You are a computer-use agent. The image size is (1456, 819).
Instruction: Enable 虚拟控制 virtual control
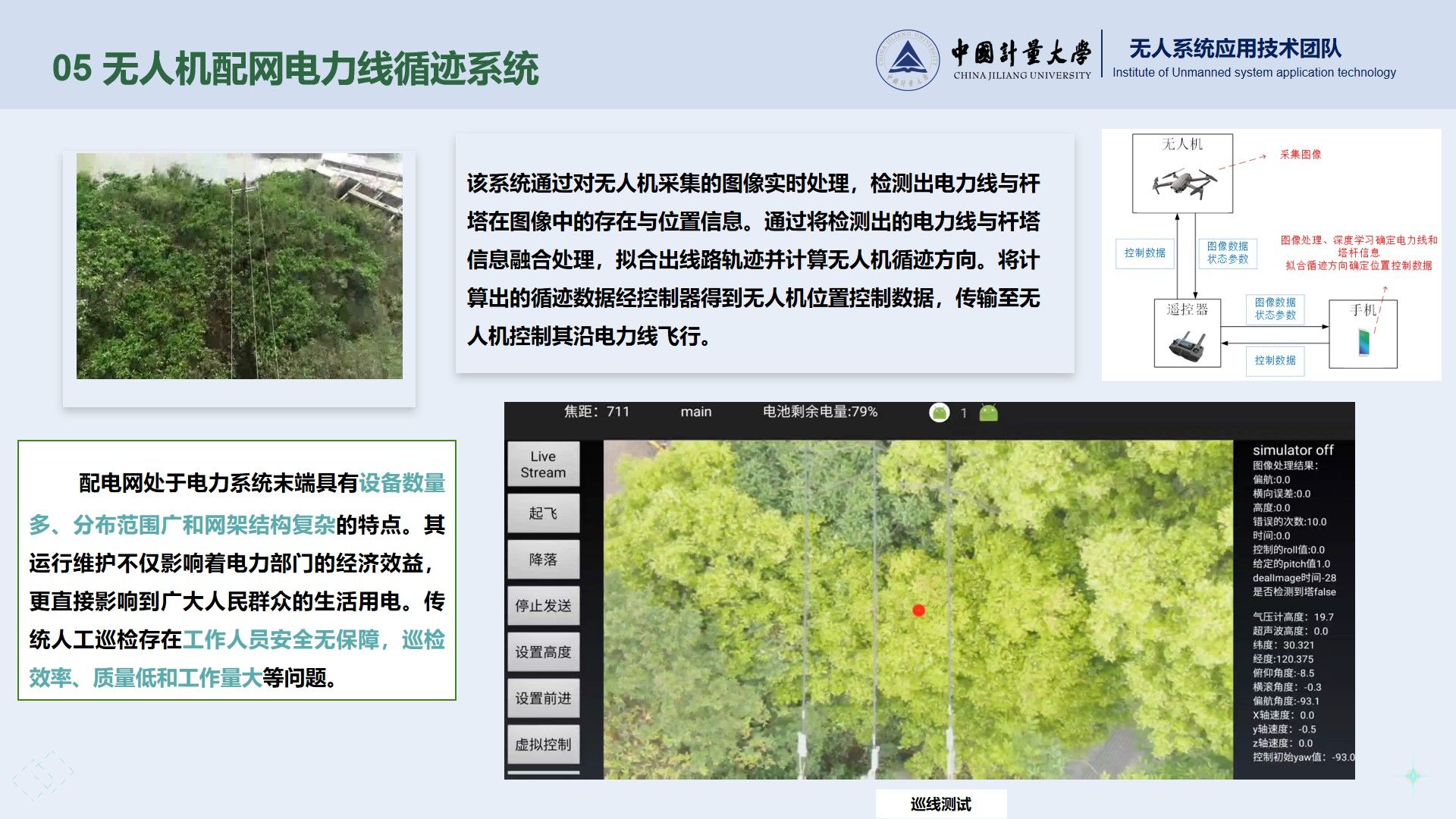click(x=543, y=744)
